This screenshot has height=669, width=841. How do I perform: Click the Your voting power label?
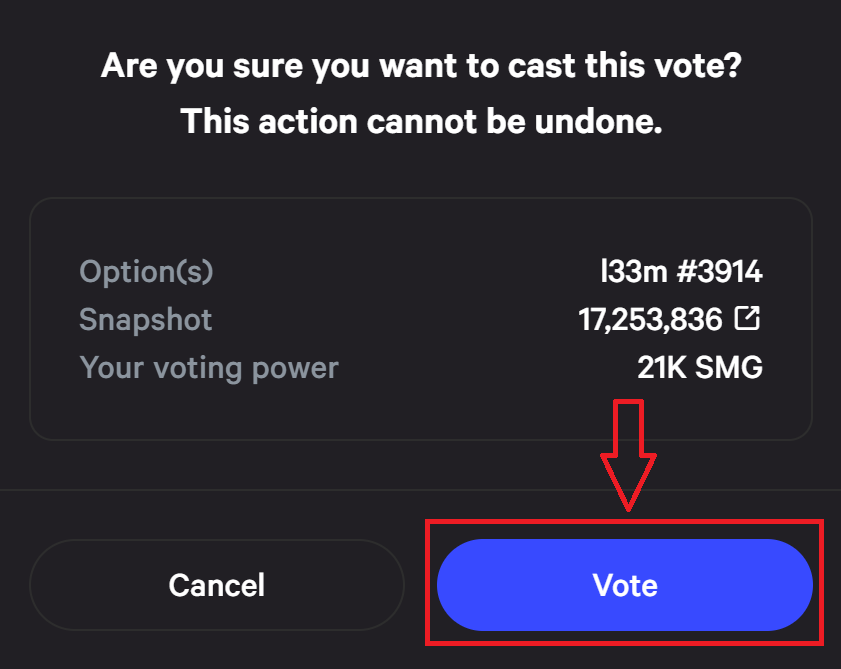tap(209, 369)
